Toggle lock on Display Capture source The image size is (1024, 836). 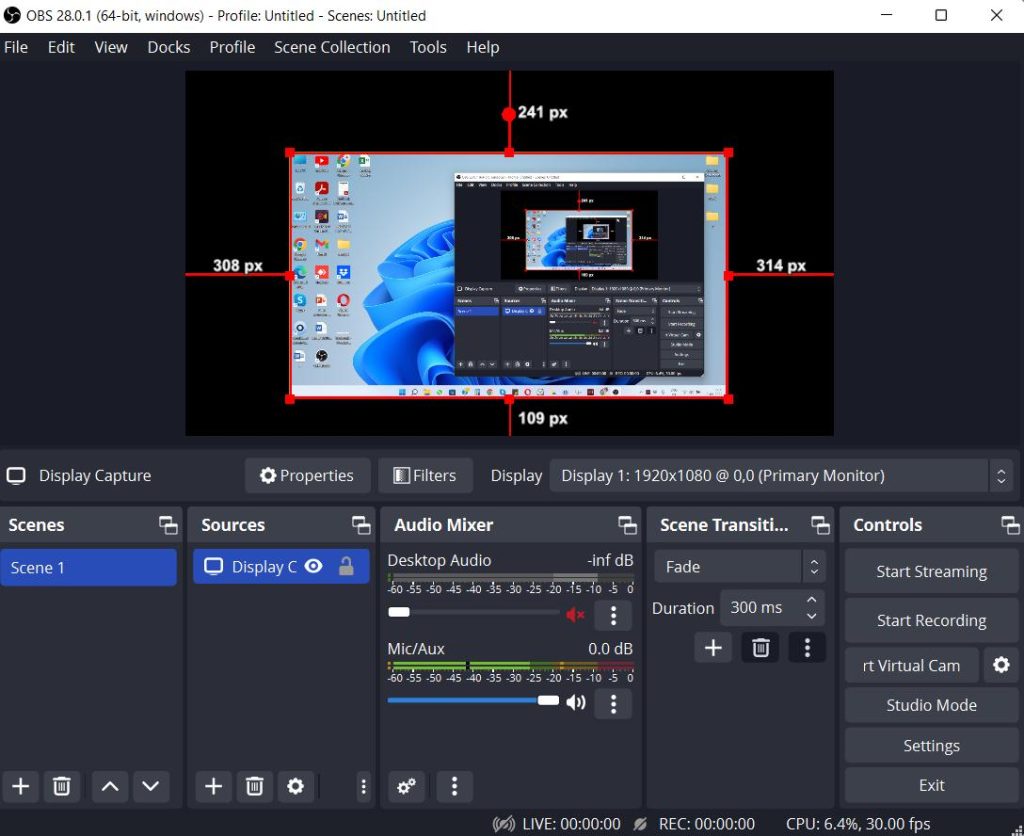coord(346,566)
